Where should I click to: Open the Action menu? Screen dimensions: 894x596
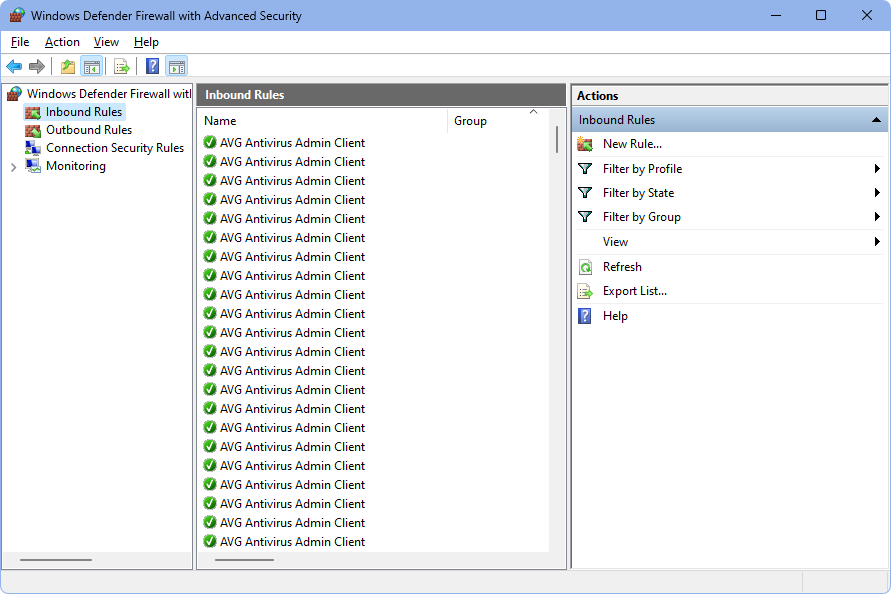pyautogui.click(x=62, y=42)
